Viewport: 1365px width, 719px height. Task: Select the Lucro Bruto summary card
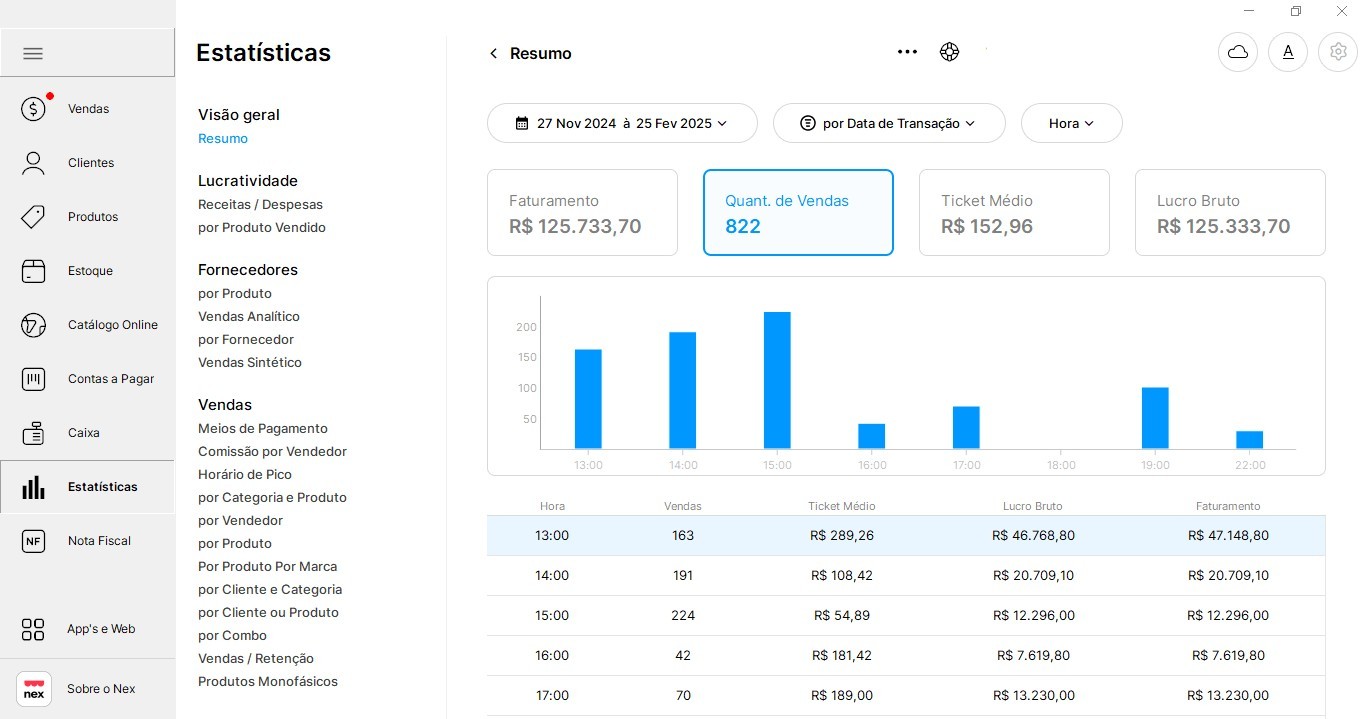coord(1230,212)
